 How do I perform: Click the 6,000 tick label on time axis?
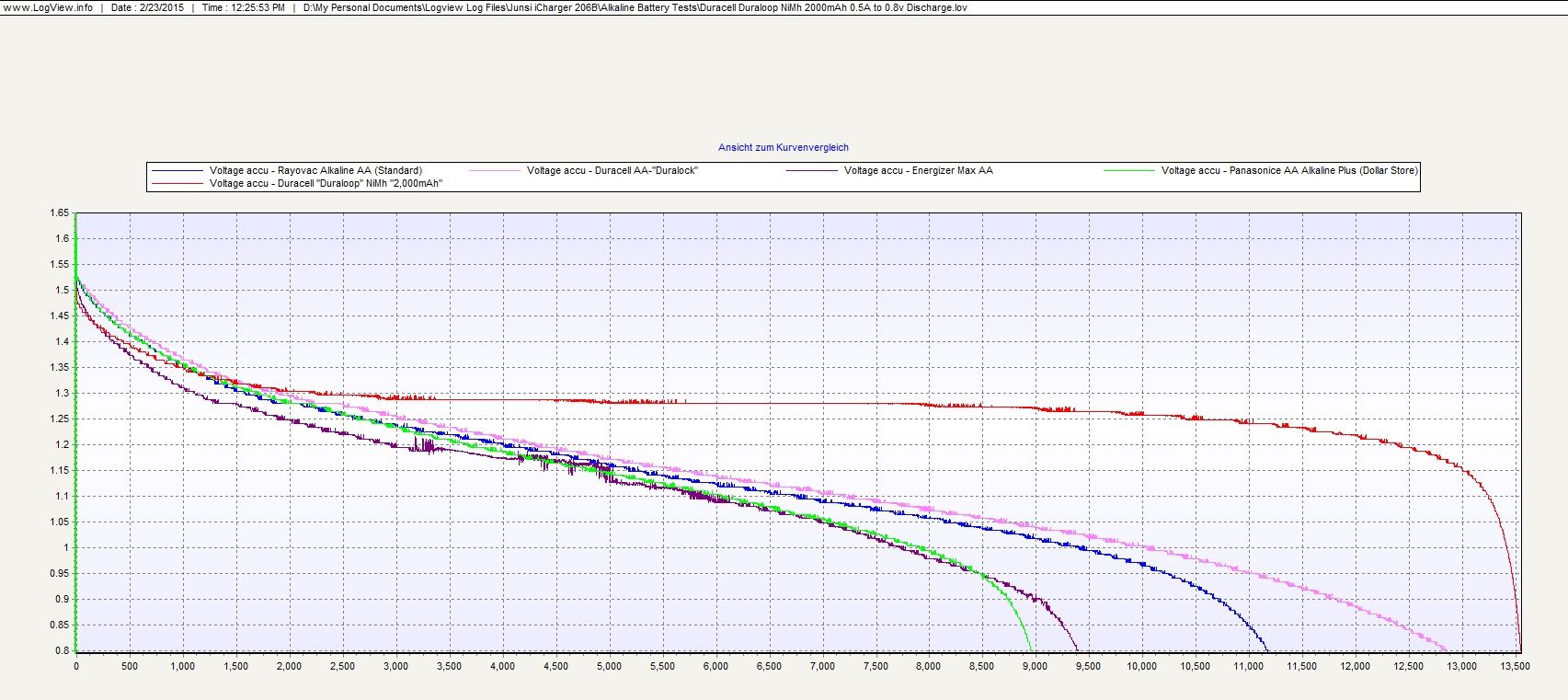coord(715,666)
